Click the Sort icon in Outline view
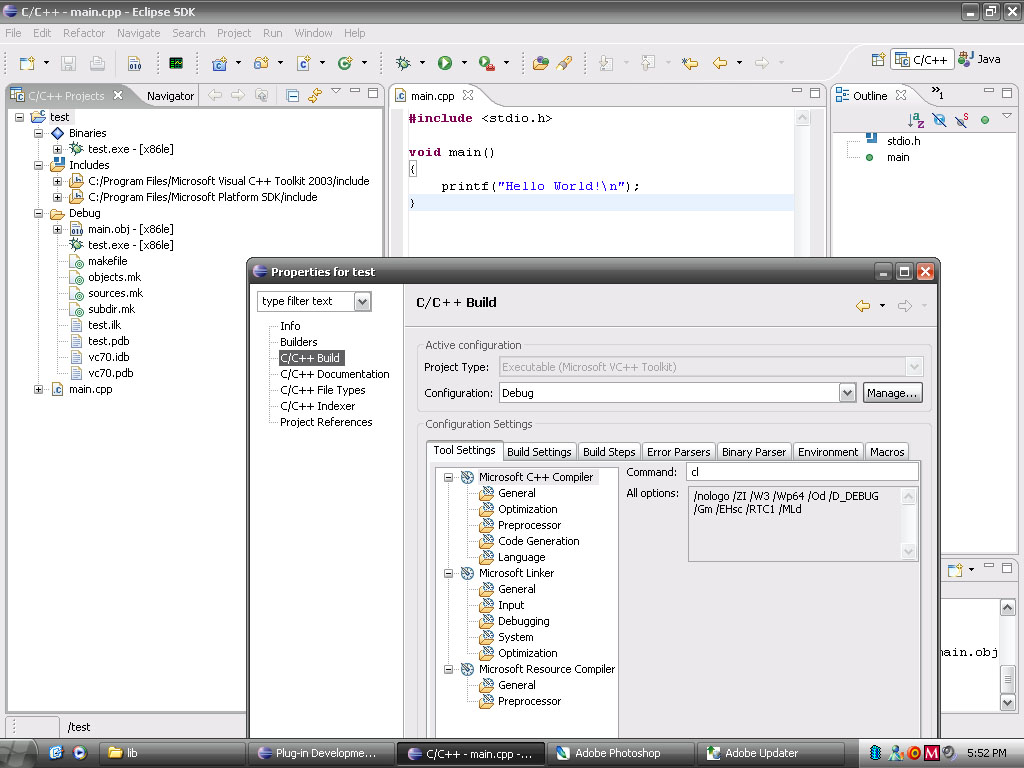1024x768 pixels. click(x=916, y=120)
